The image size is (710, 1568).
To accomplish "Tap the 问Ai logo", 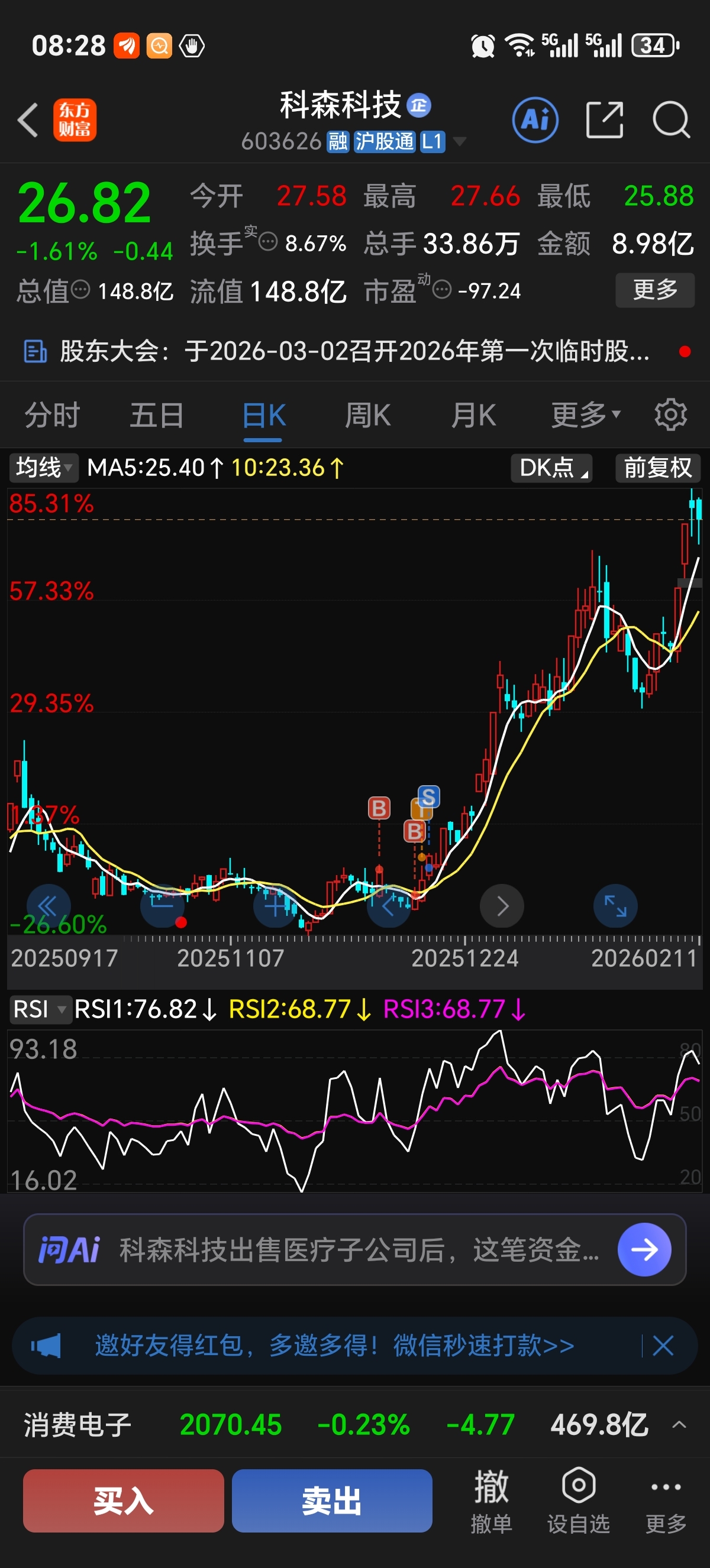I will (x=69, y=1250).
